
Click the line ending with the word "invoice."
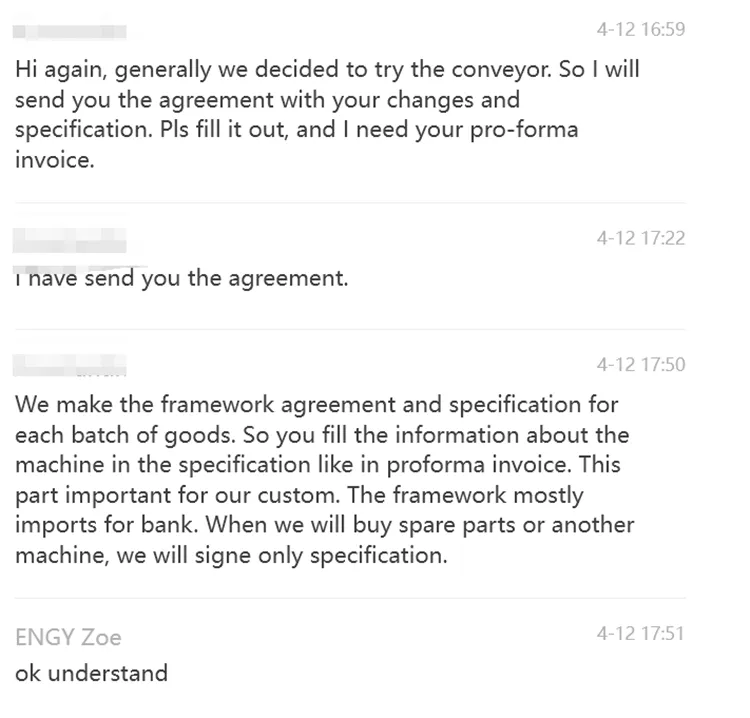(x=55, y=160)
